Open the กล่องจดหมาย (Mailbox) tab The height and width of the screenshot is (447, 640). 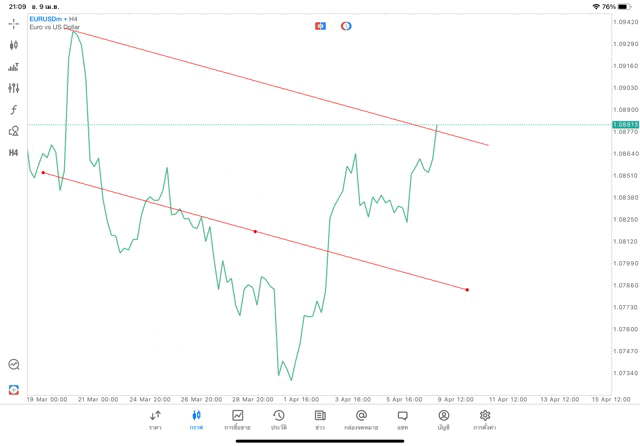360,419
